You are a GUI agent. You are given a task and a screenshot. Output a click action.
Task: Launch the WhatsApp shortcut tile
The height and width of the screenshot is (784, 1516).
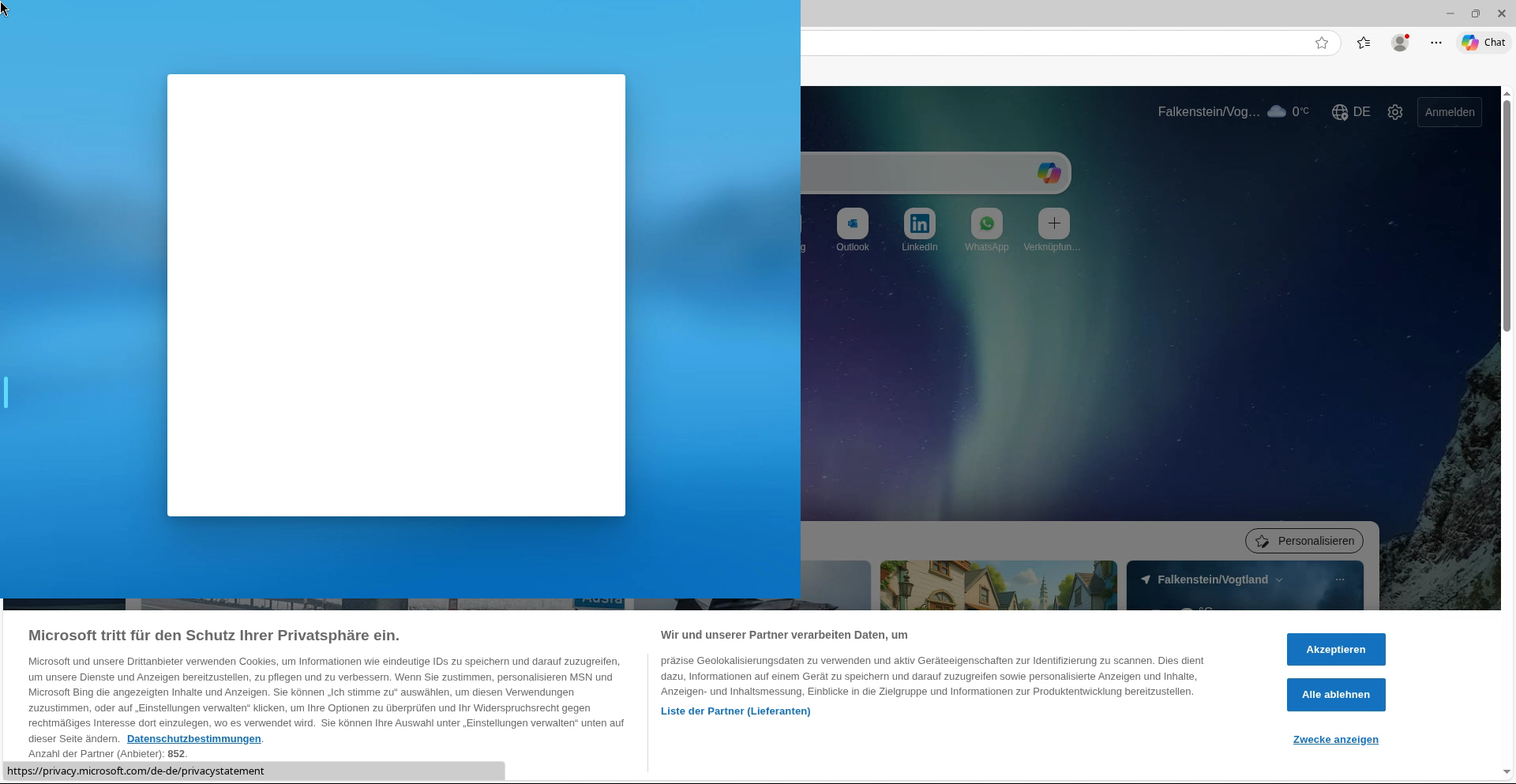[986, 224]
